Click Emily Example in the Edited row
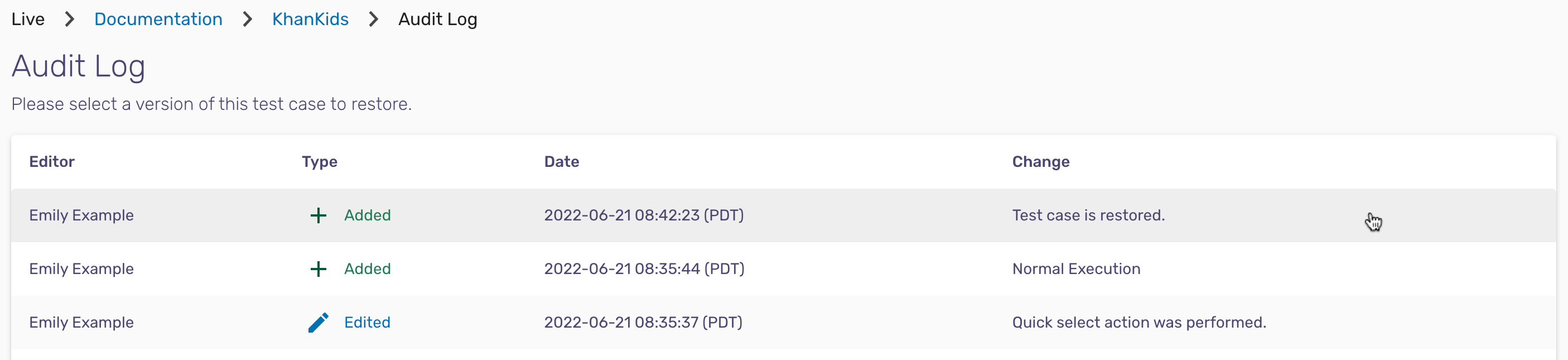This screenshot has height=360, width=1568. (x=81, y=323)
